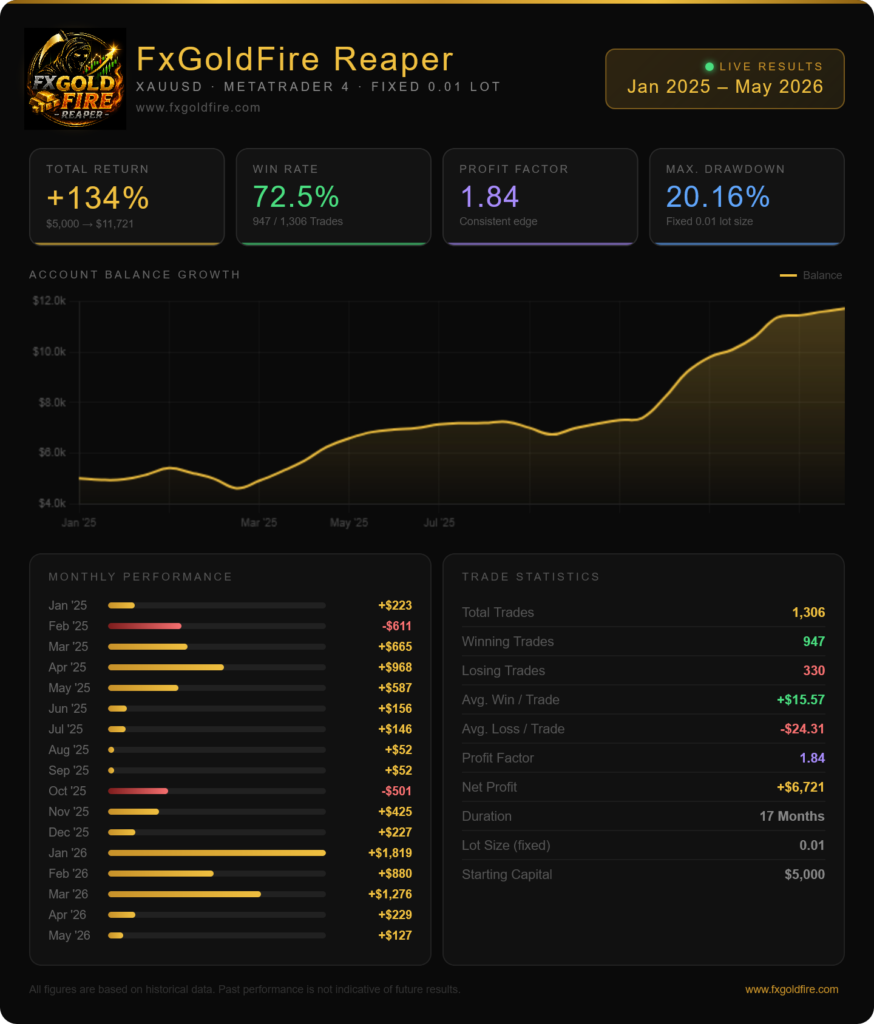Click the Aug '25 month label

click(69, 750)
